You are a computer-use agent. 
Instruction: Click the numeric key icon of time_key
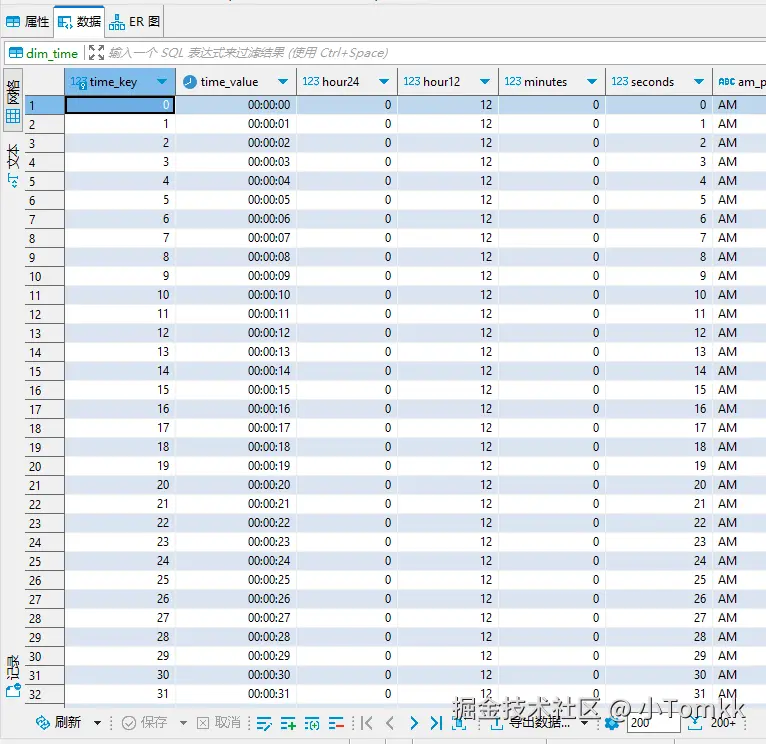click(x=78, y=82)
